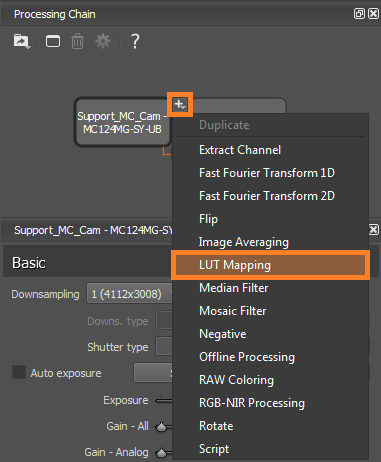The width and height of the screenshot is (381, 462).
Task: Collapse the Basic section header
Action: (x=87, y=263)
